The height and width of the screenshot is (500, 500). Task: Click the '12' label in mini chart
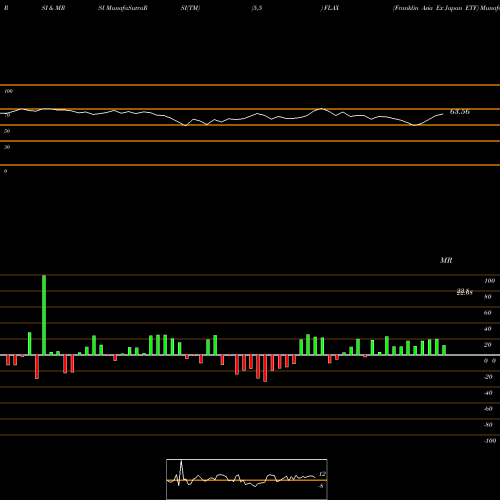click(322, 474)
